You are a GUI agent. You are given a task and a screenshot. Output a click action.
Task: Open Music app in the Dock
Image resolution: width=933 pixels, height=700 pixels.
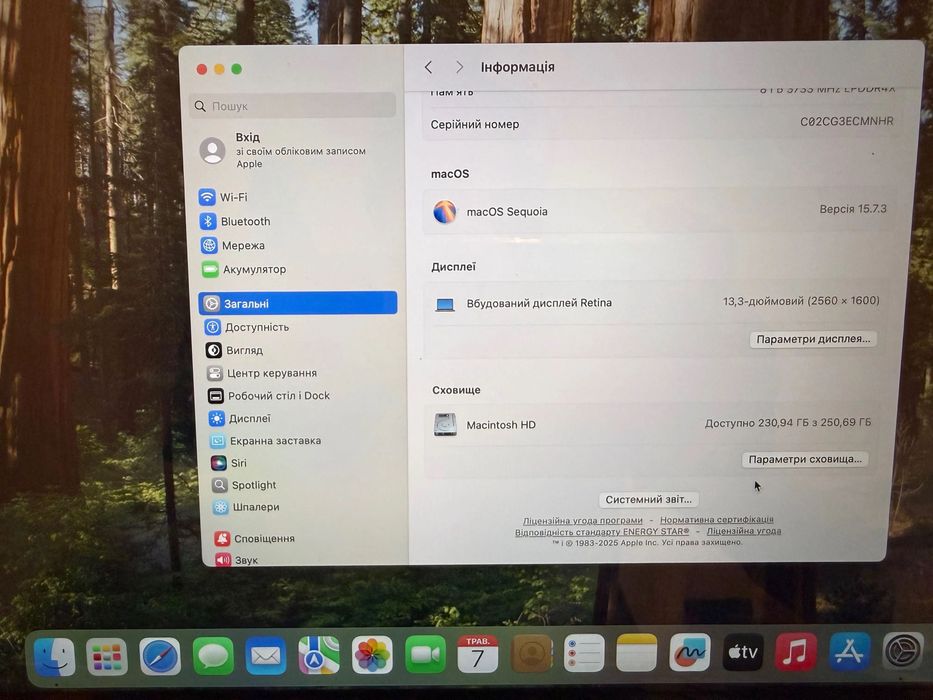[x=796, y=651]
